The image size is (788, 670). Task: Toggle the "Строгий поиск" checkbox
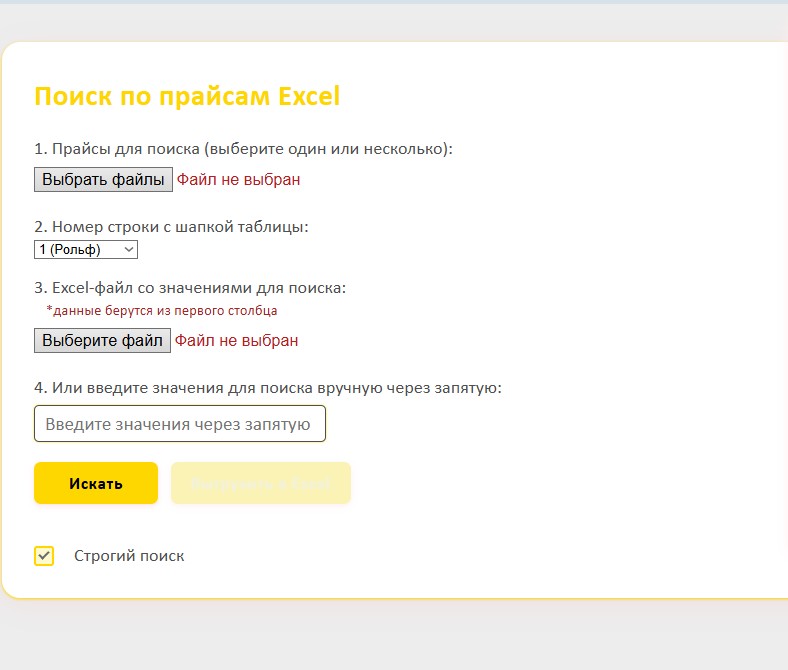click(44, 556)
